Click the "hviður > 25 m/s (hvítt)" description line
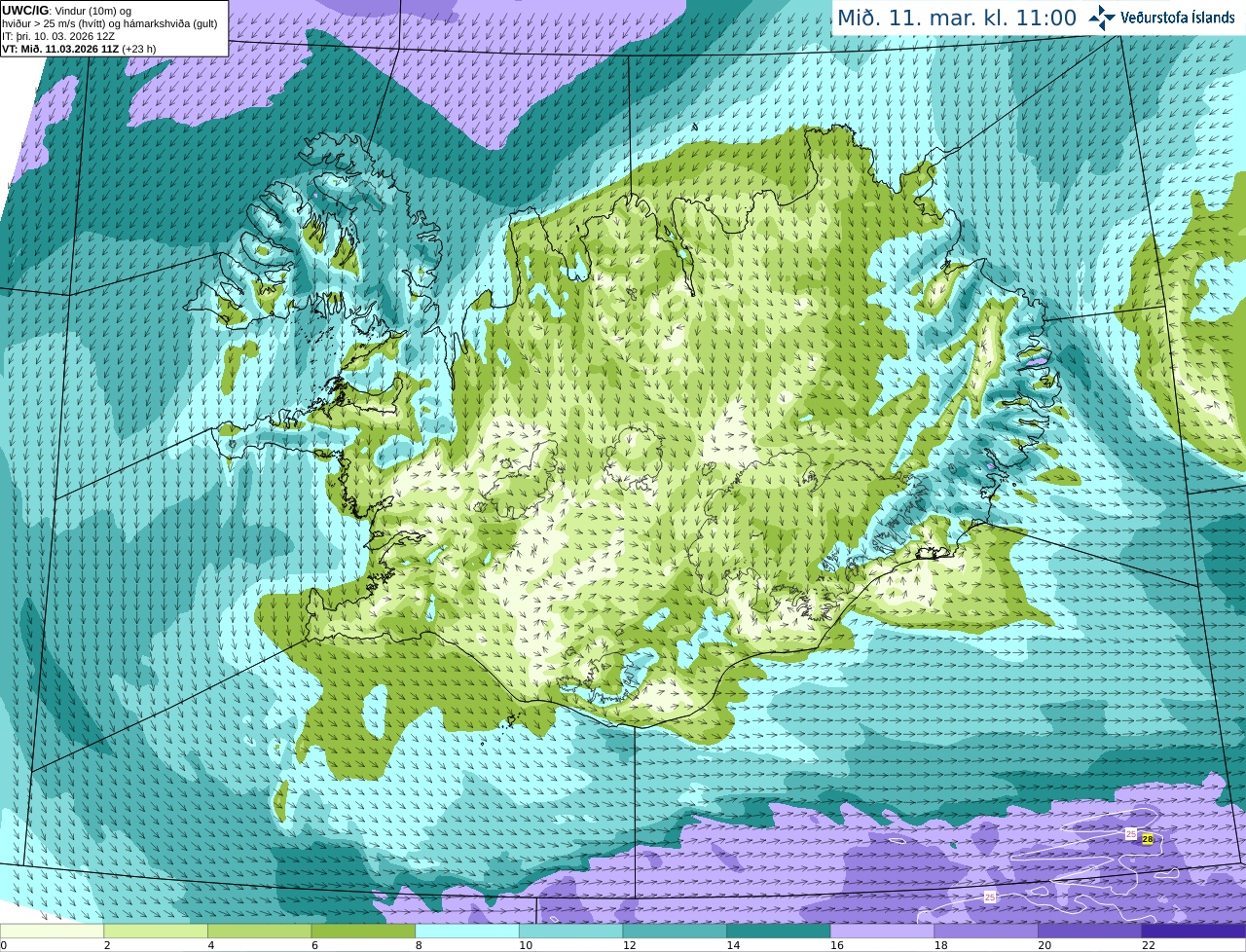Image resolution: width=1246 pixels, height=952 pixels. 110,23
